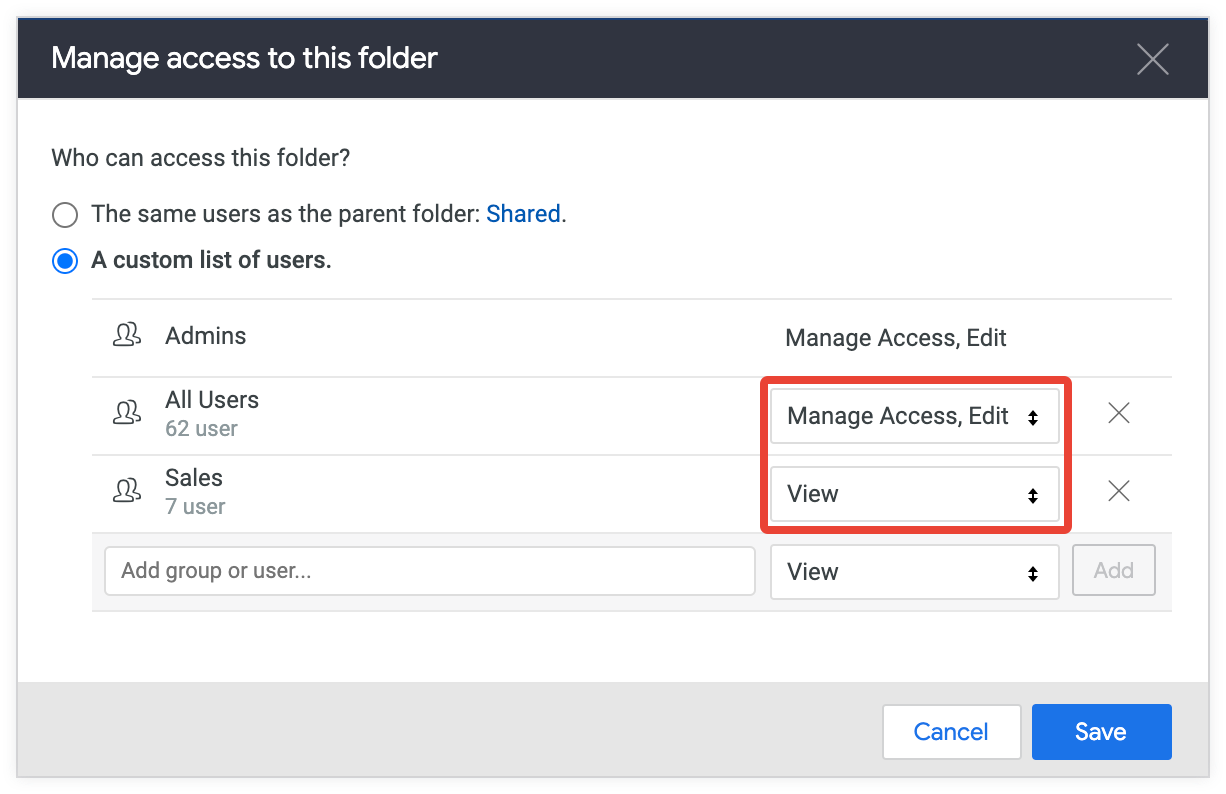This screenshot has height=794, width=1226.
Task: Click the Admins group icon
Action: [127, 336]
